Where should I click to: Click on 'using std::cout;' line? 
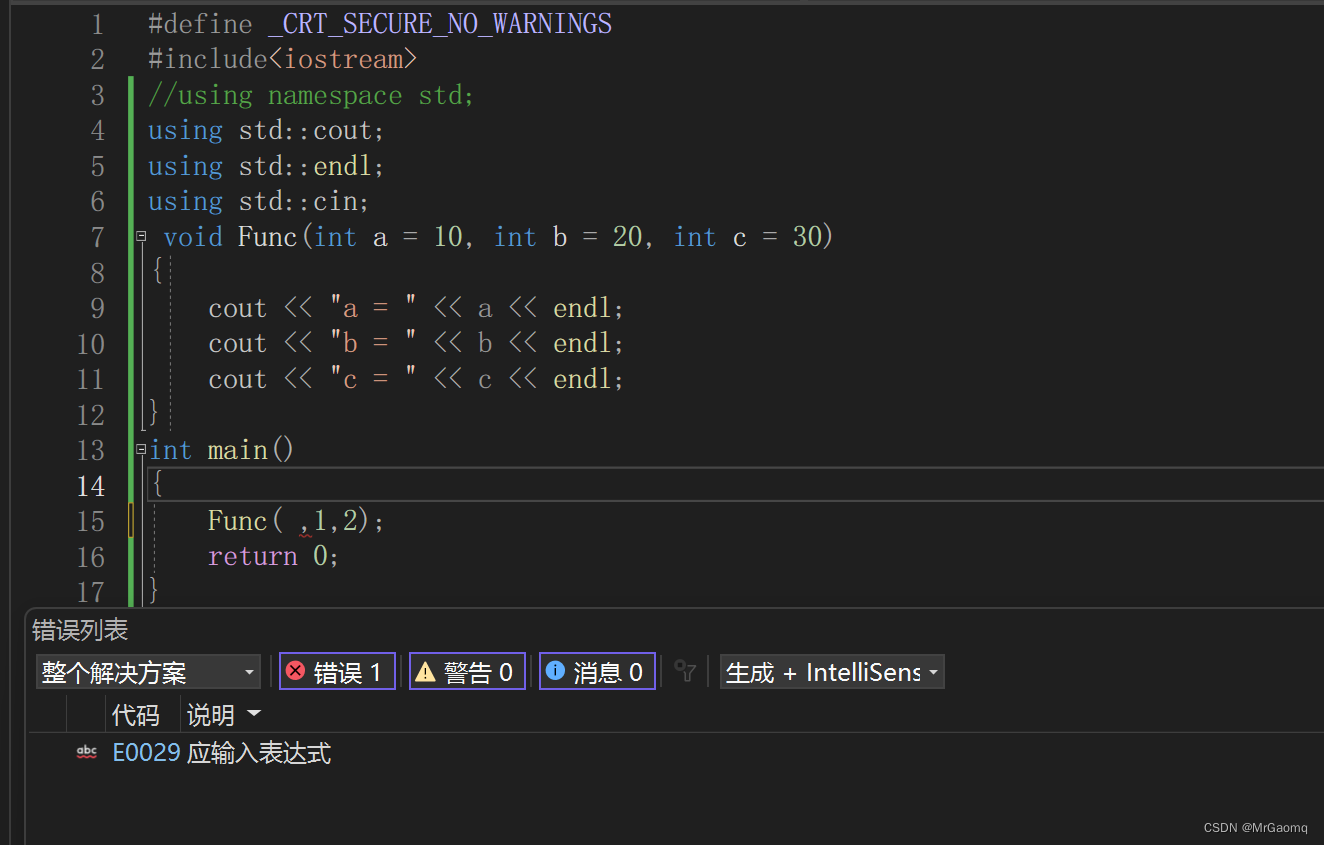click(266, 131)
